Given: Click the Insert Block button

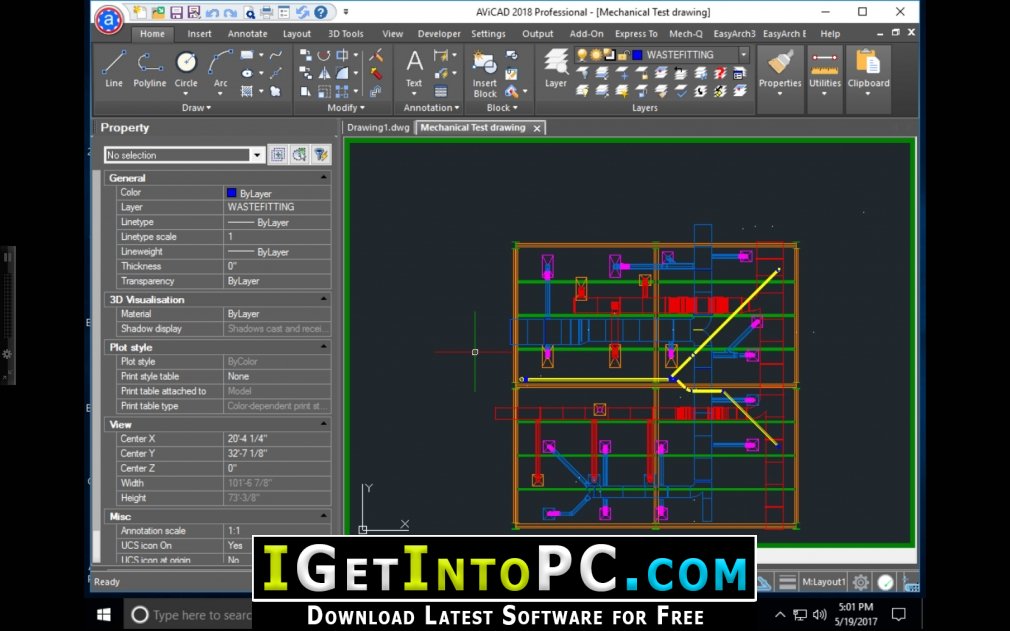Looking at the screenshot, I should (x=484, y=74).
